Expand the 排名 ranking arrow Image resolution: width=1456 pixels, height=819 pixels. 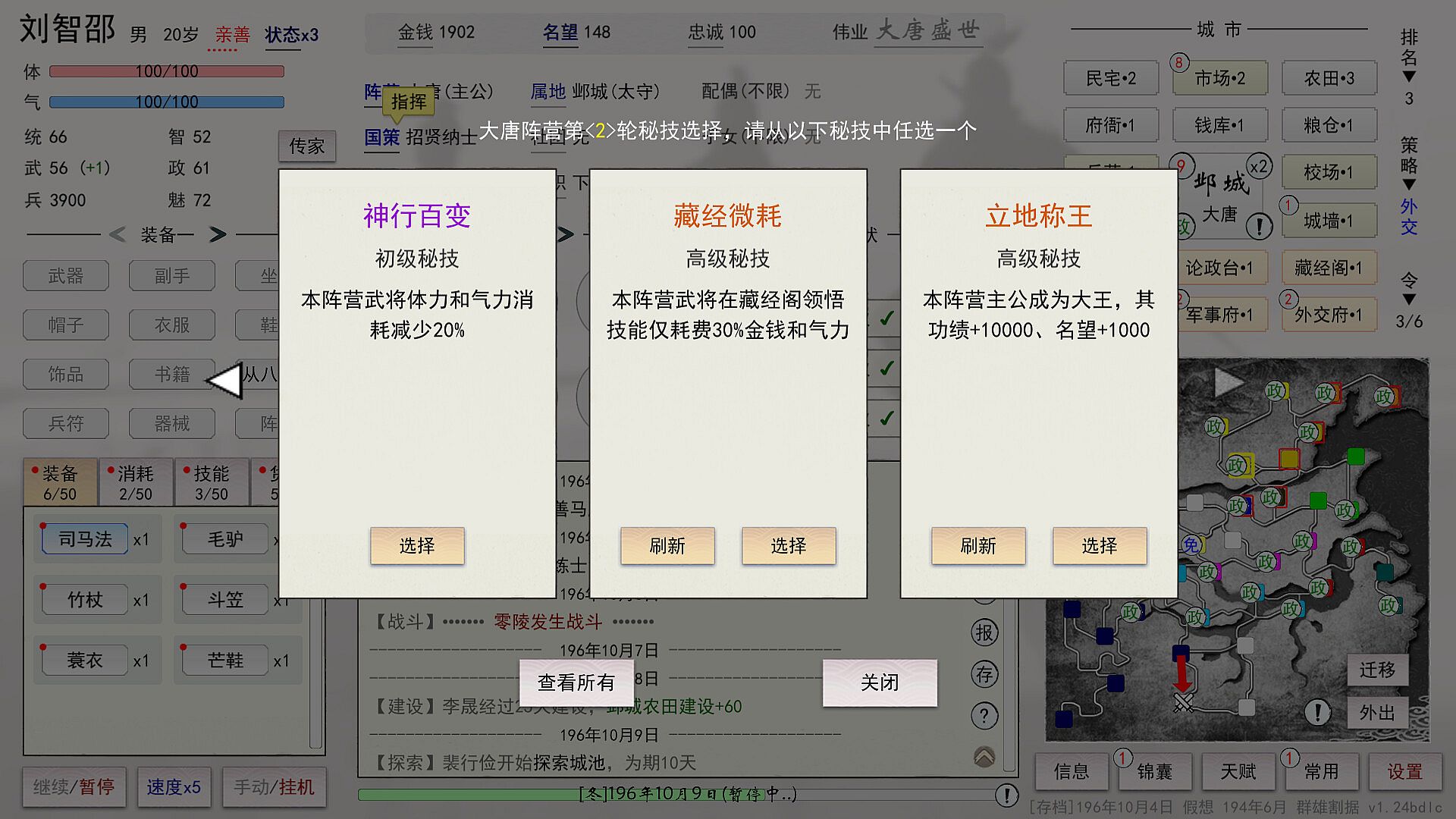(x=1408, y=77)
